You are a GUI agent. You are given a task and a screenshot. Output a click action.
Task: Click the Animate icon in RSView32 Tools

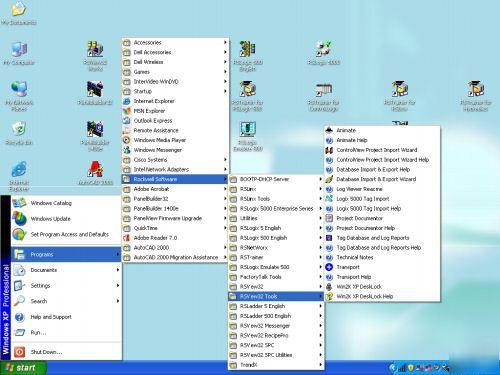329,130
